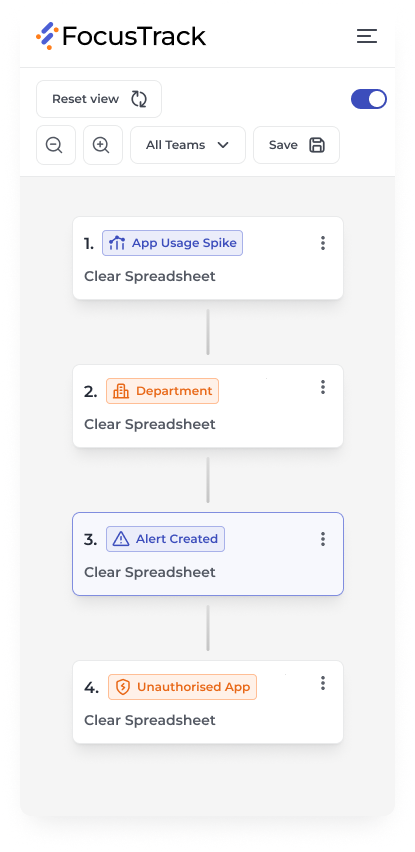Open three-dot menu on Unauthorised App step
Image resolution: width=415 pixels, height=852 pixels.
click(x=323, y=683)
